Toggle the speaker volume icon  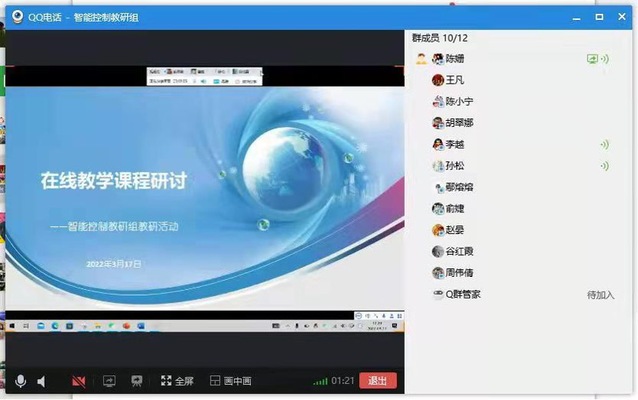(x=42, y=381)
